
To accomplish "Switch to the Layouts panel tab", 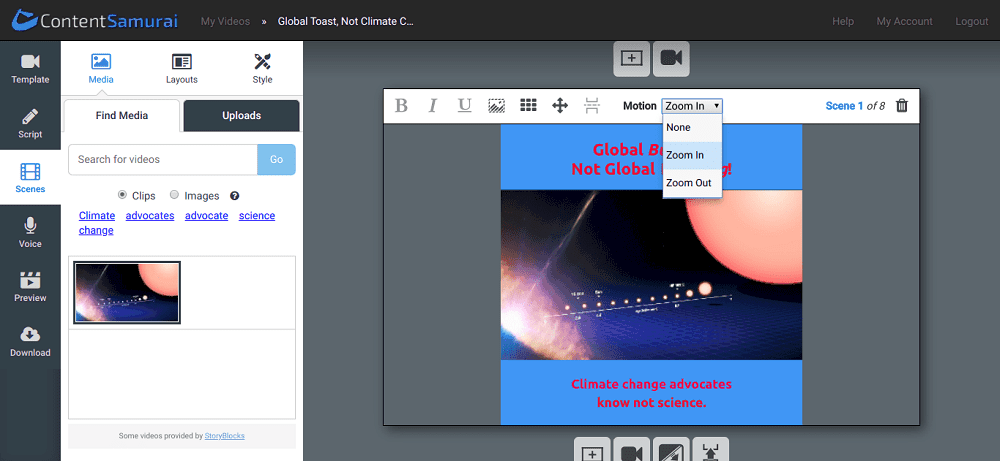I will pos(182,69).
